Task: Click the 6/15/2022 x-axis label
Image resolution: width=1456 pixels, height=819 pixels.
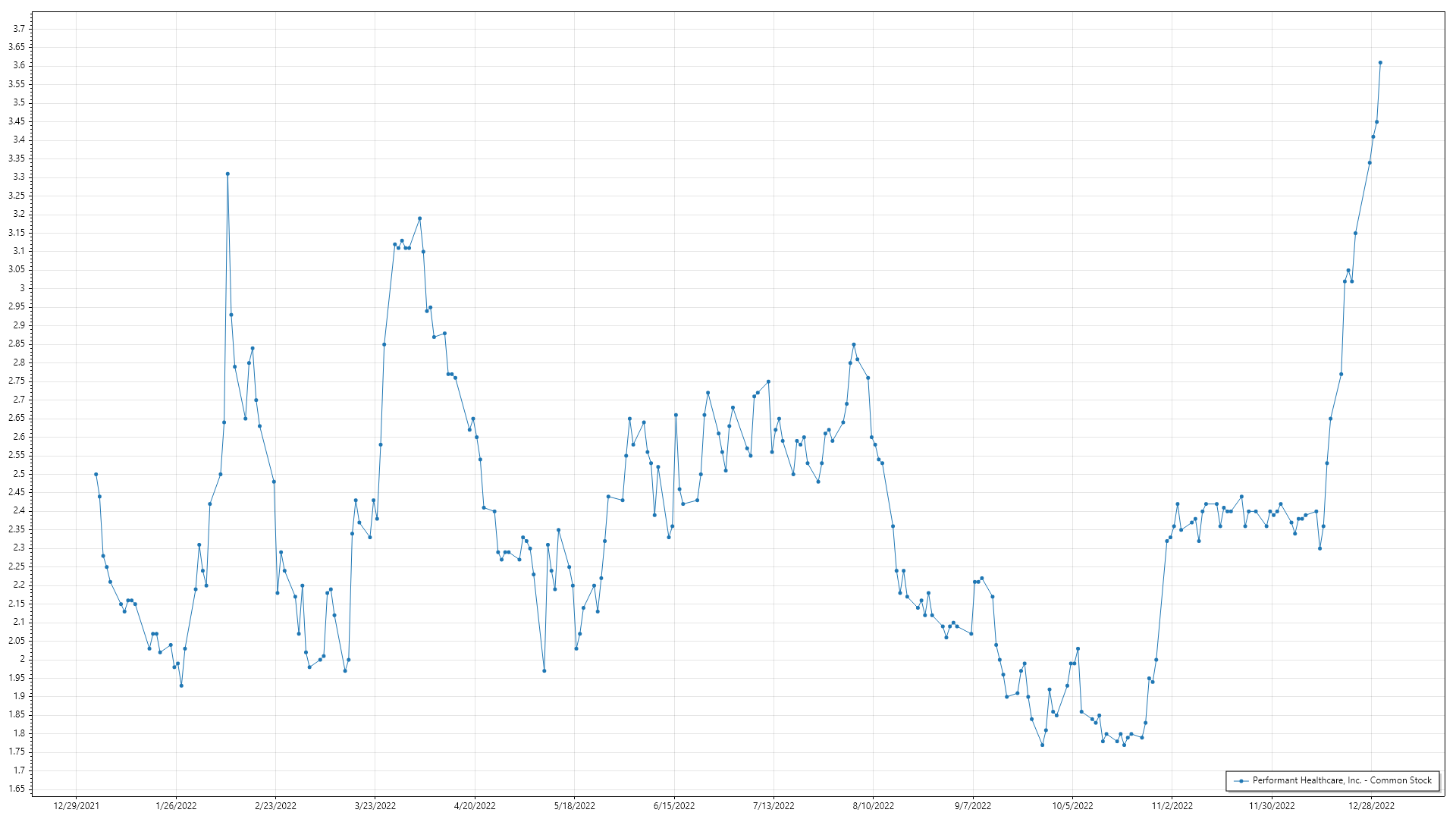Action: pyautogui.click(x=674, y=805)
